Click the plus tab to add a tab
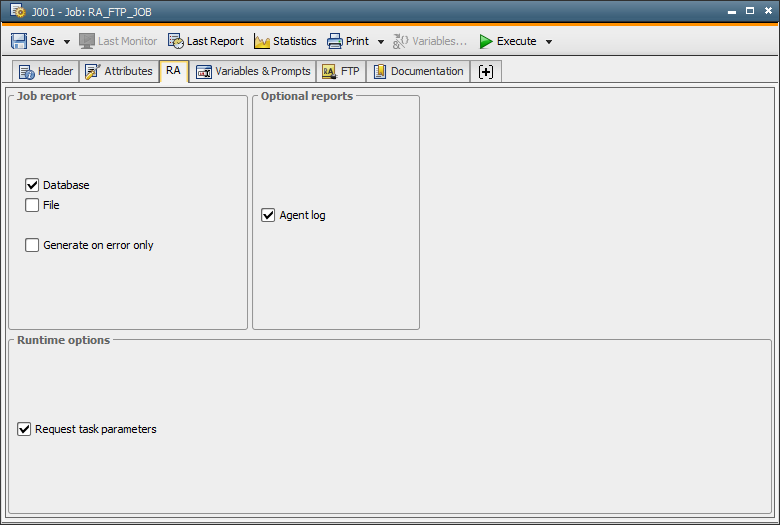Viewport: 780px width, 525px height. (x=486, y=71)
